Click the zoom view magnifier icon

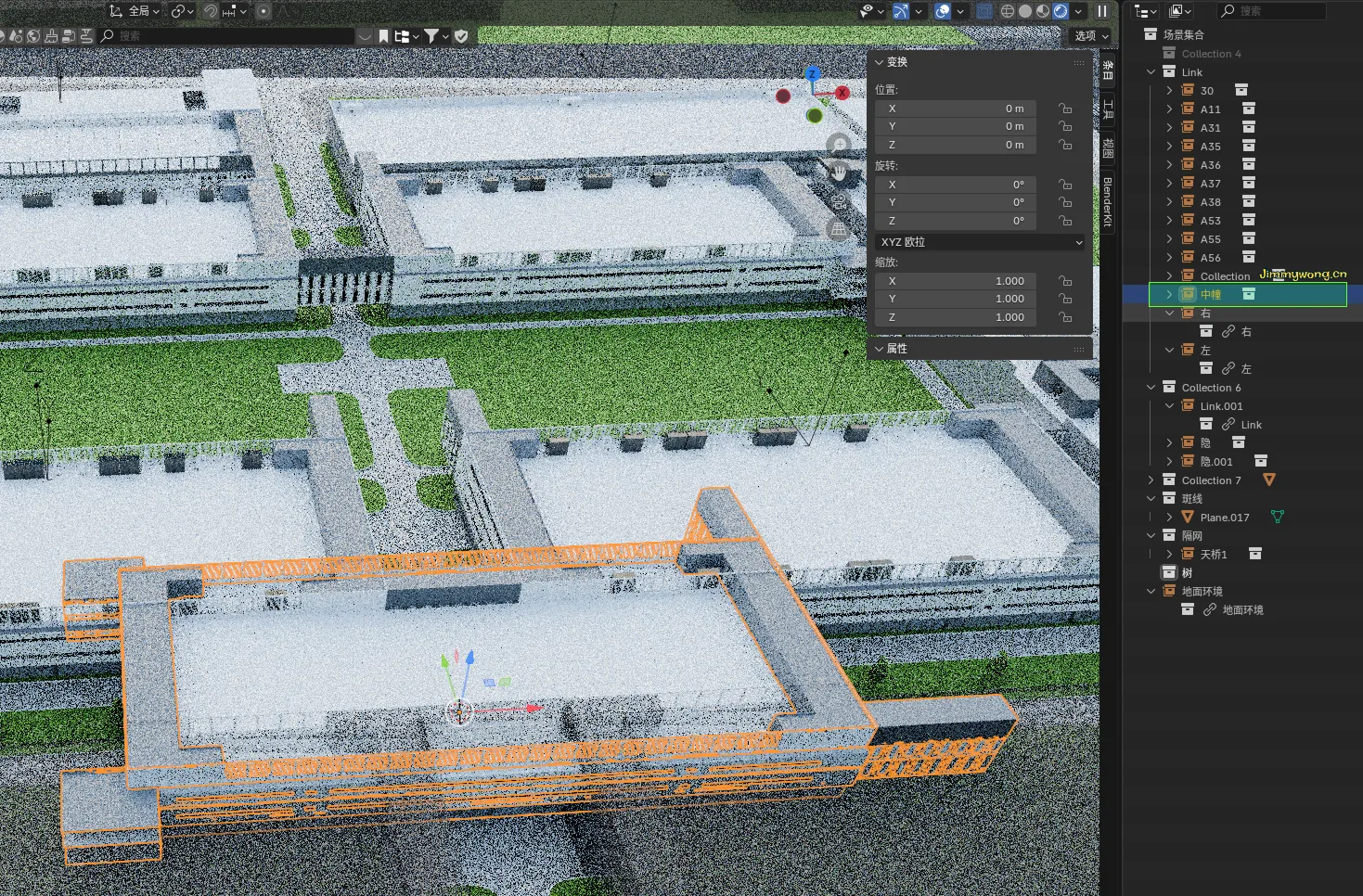click(839, 144)
